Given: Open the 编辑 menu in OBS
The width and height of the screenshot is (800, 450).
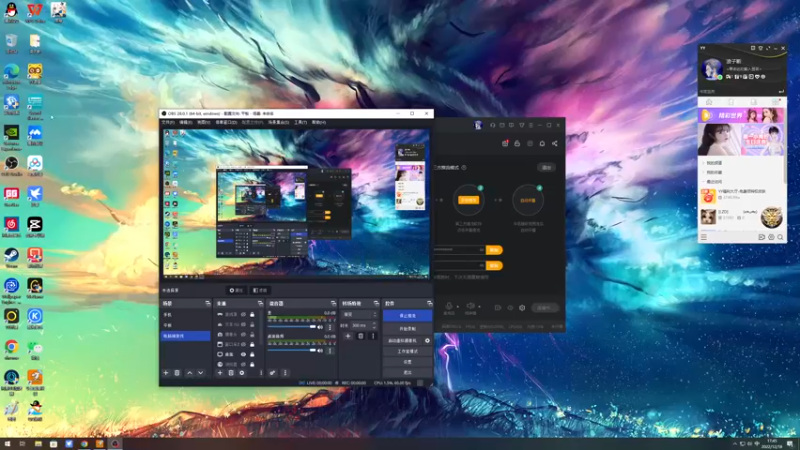Looking at the screenshot, I should click(185, 122).
